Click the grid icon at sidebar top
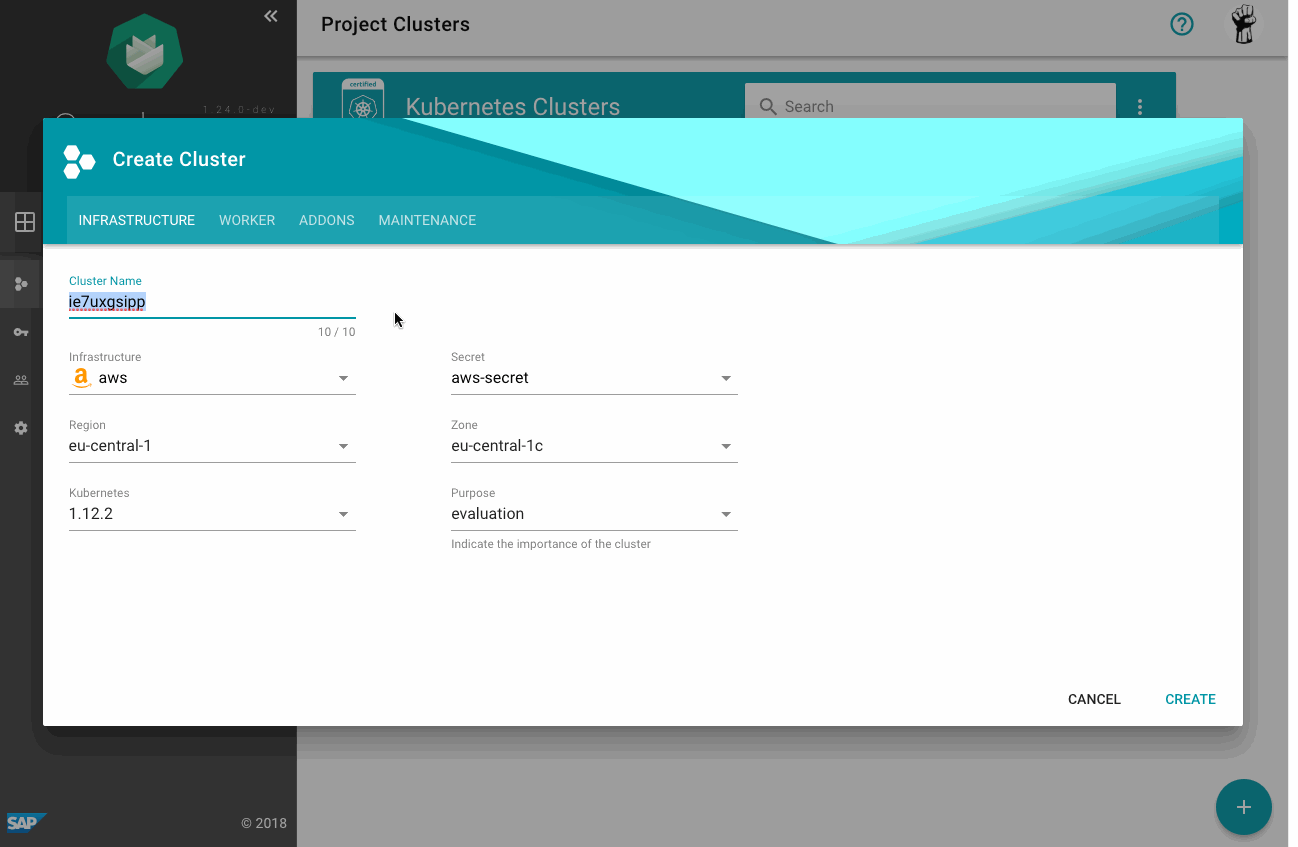Image resolution: width=1298 pixels, height=847 pixels. 24,222
